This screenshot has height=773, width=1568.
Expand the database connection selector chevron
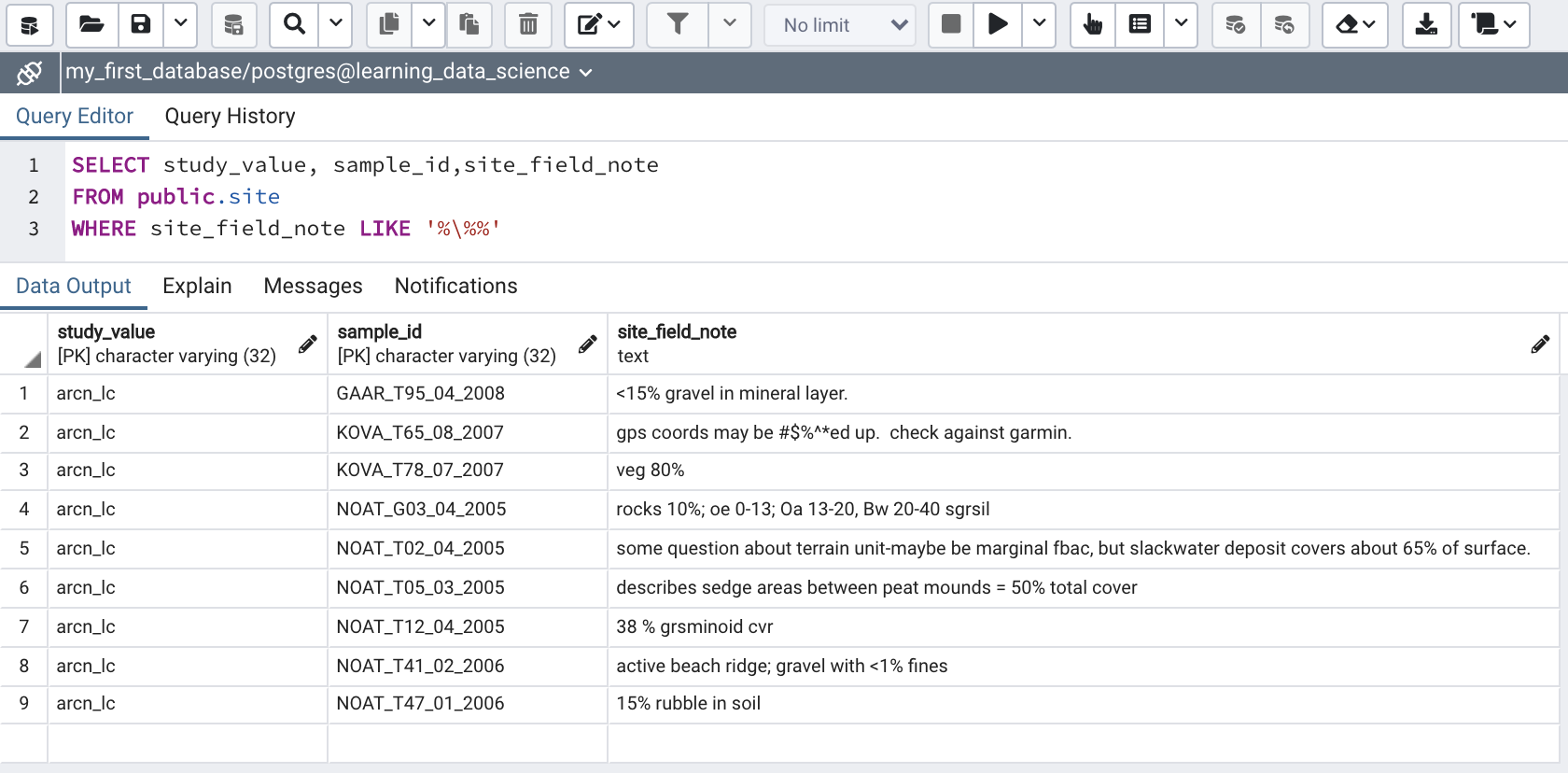[x=586, y=73]
